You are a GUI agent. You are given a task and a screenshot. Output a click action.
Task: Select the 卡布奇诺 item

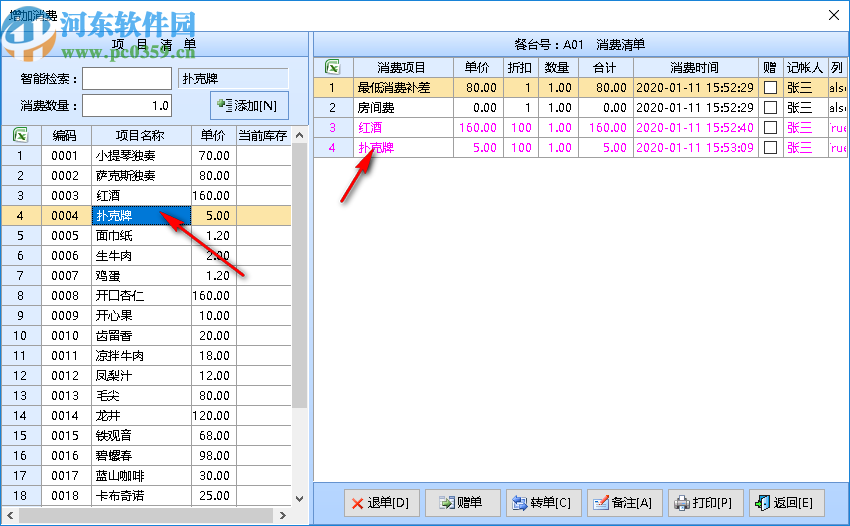pos(141,496)
